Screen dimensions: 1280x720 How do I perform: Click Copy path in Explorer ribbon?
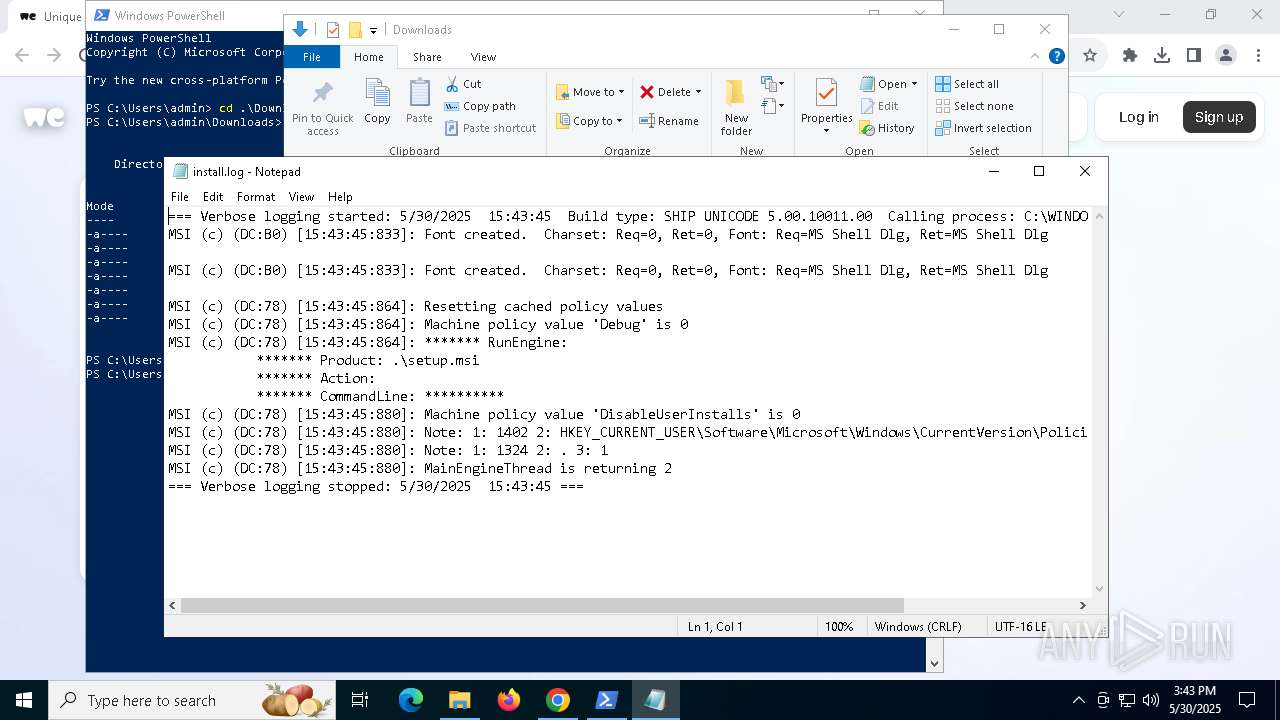point(480,106)
